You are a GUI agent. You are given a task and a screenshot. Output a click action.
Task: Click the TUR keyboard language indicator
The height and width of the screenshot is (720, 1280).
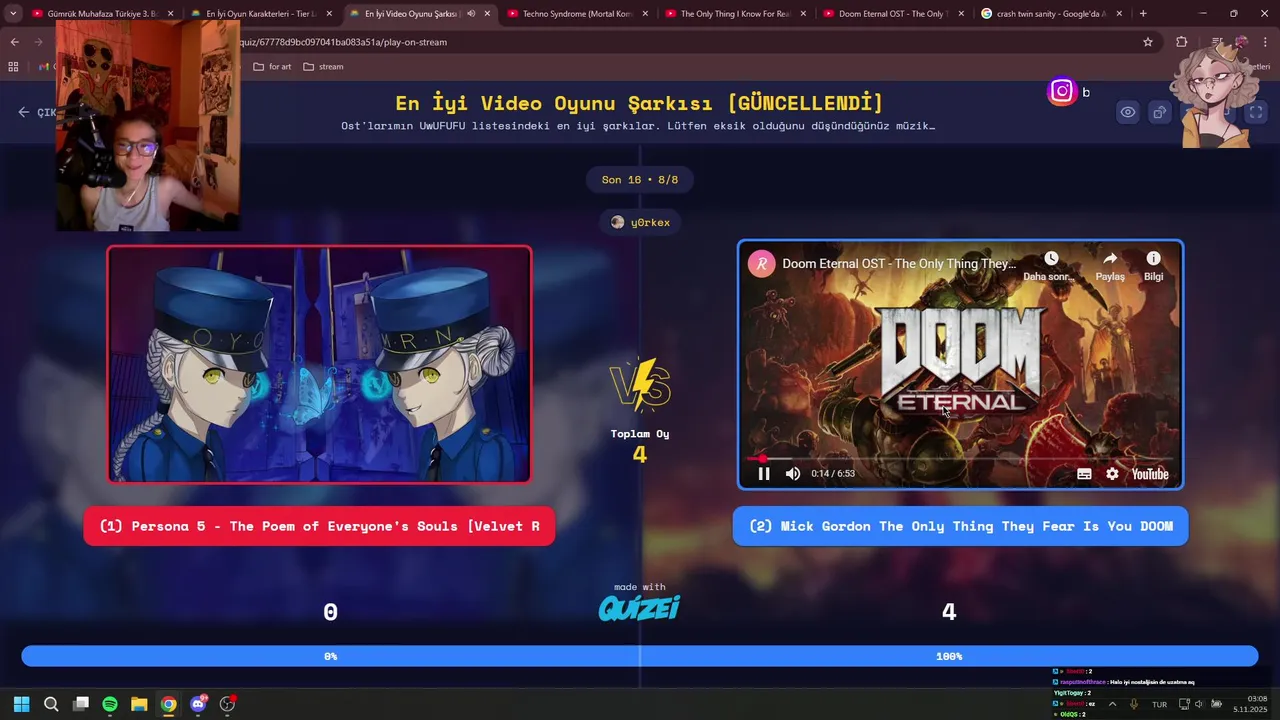click(x=1160, y=704)
